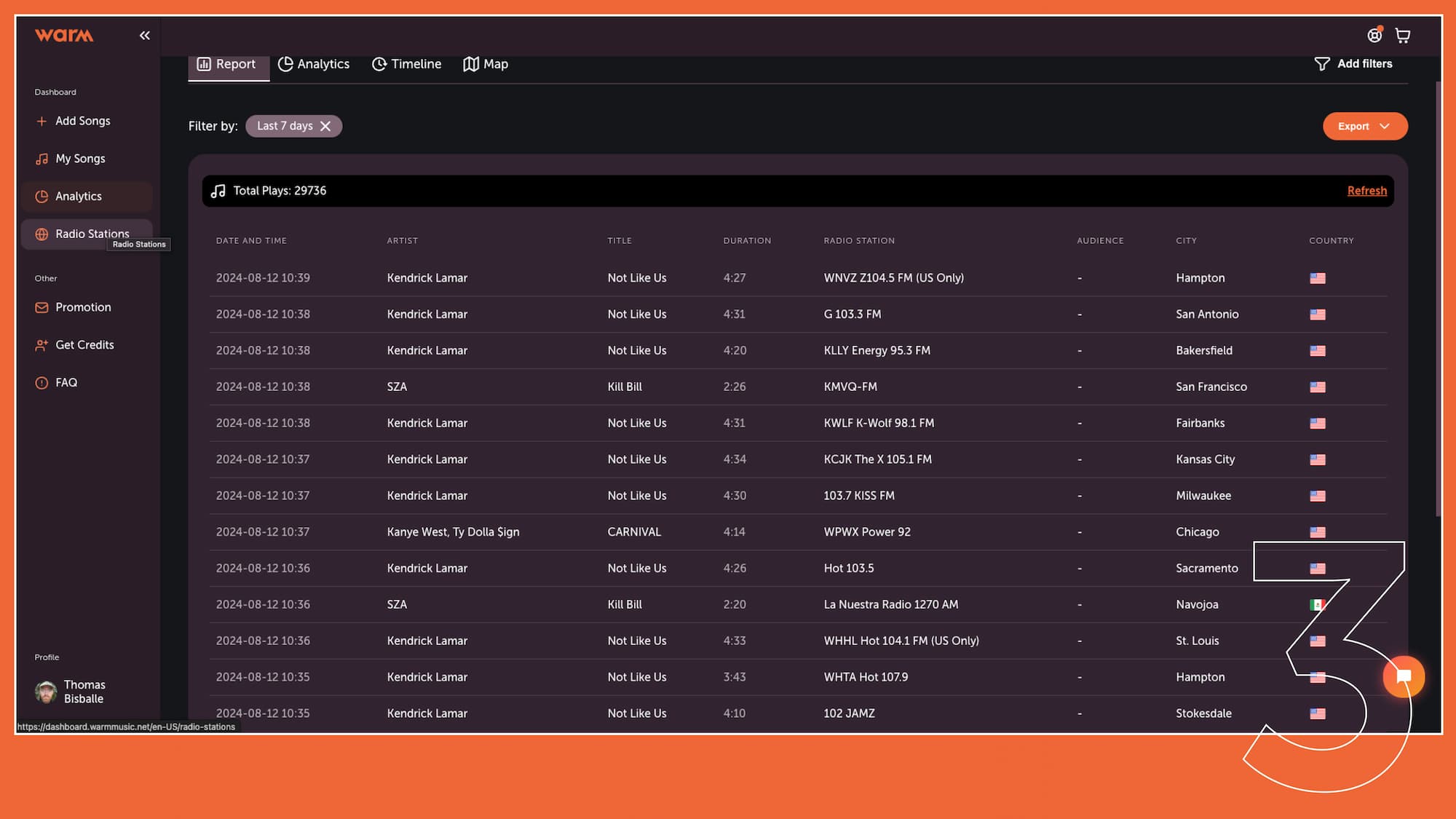This screenshot has width=1456, height=819.
Task: Click the AUDIENCE column header
Action: click(x=1100, y=241)
